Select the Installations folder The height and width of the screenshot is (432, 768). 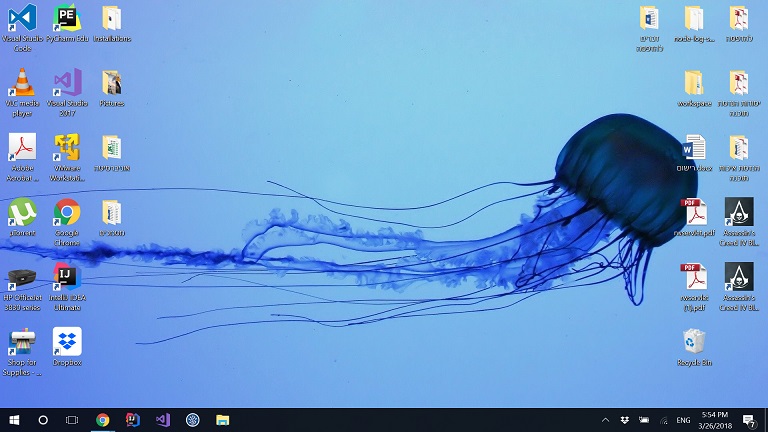111,19
